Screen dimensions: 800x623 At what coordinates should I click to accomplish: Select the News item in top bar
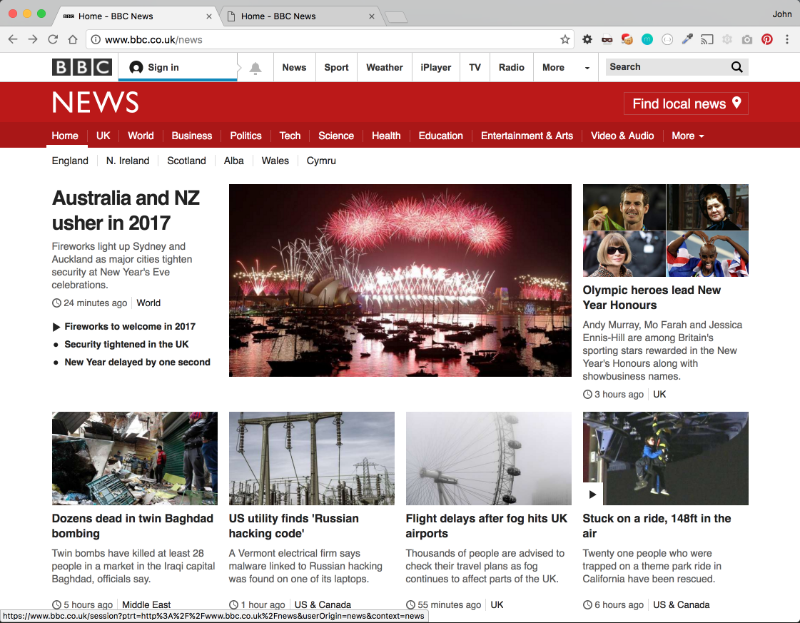[x=294, y=67]
